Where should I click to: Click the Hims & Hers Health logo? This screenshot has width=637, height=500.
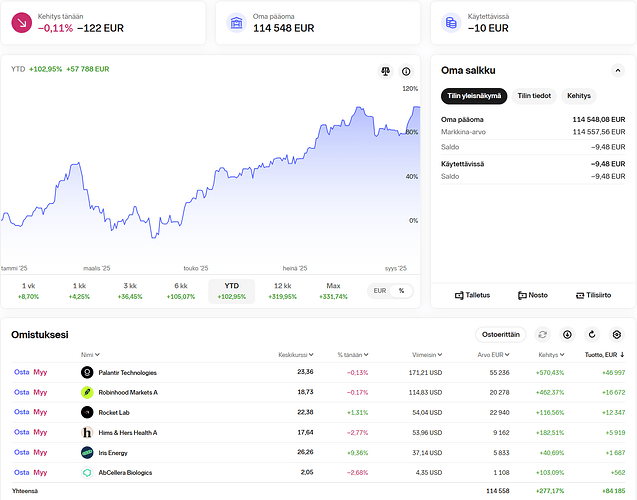click(87, 433)
